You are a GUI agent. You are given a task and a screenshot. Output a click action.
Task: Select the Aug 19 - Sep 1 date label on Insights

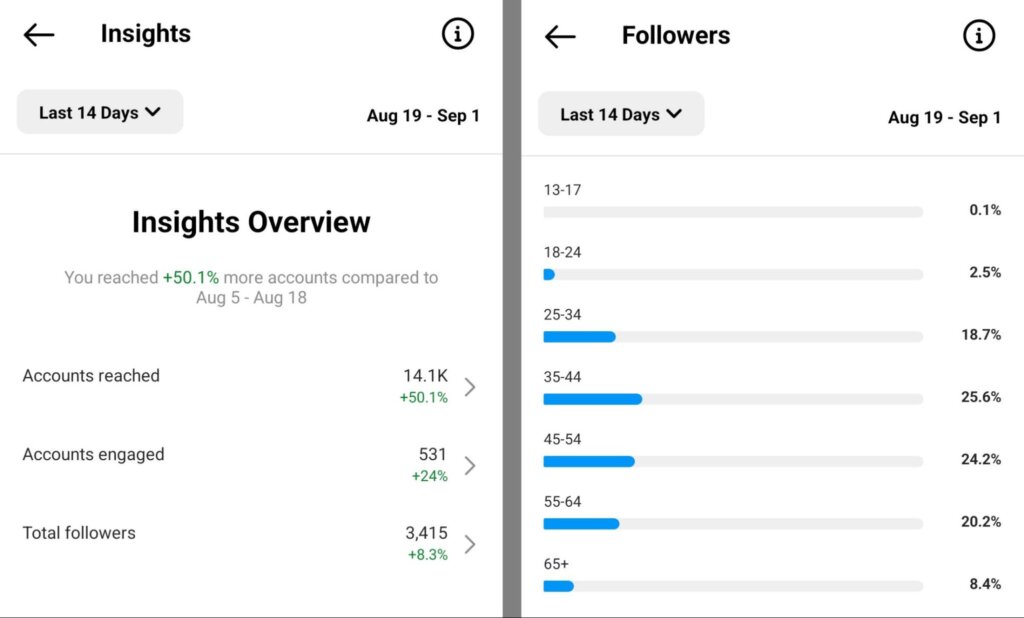point(423,116)
